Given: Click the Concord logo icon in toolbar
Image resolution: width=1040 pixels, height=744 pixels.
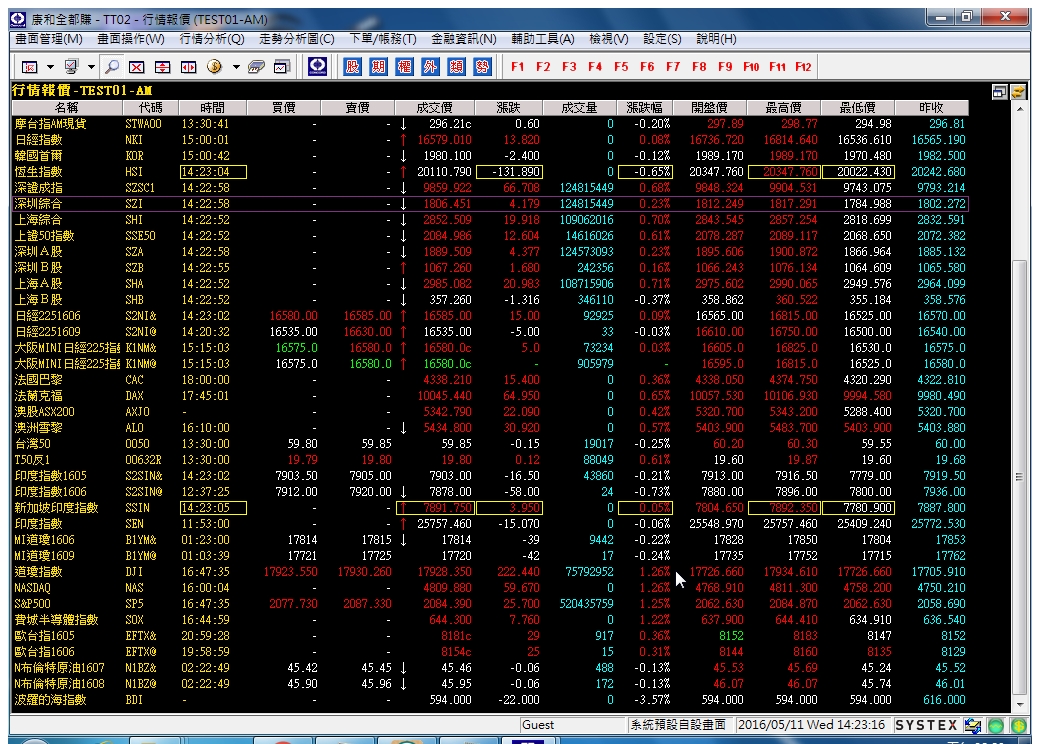Looking at the screenshot, I should pos(318,66).
